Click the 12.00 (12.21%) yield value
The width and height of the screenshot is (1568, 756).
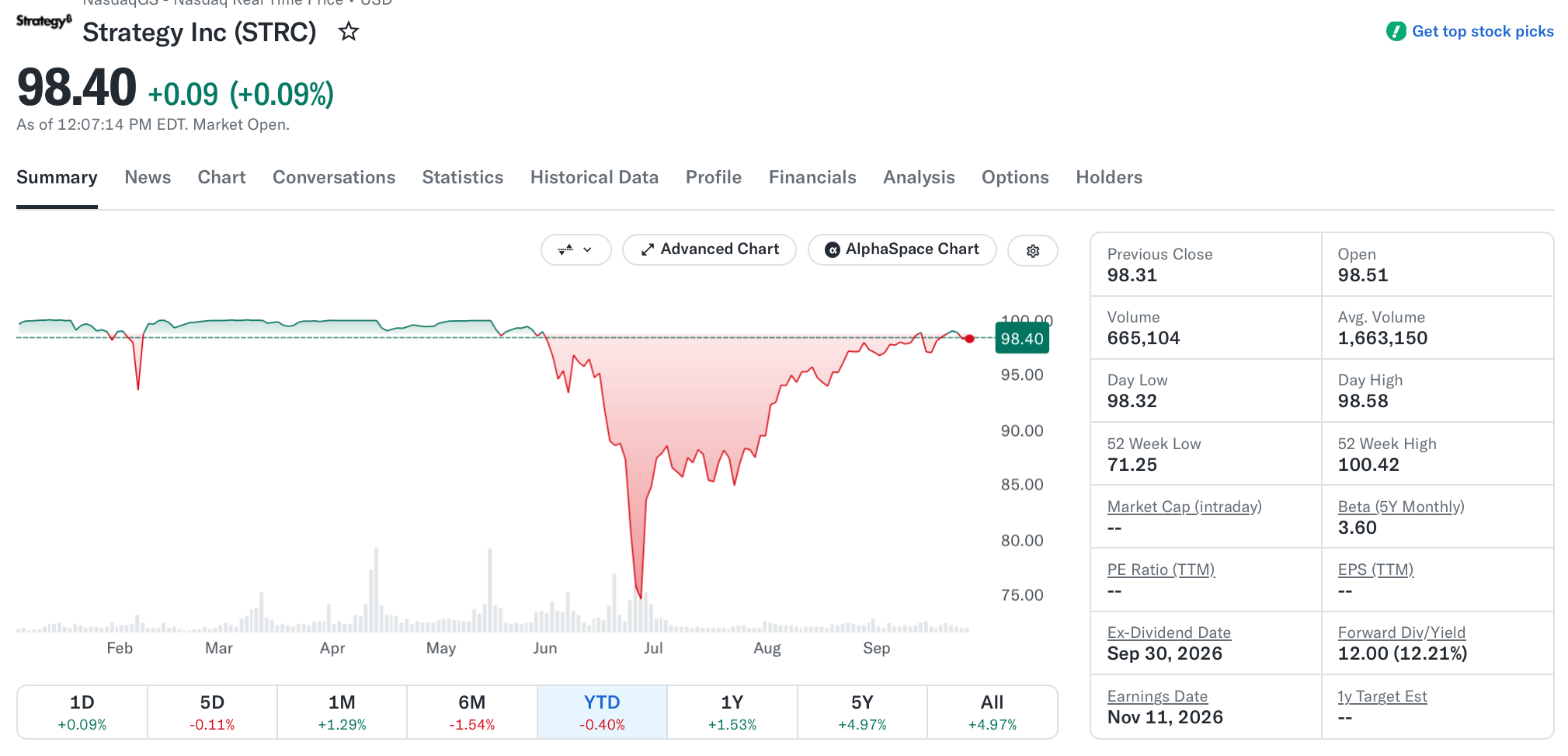click(x=1403, y=653)
